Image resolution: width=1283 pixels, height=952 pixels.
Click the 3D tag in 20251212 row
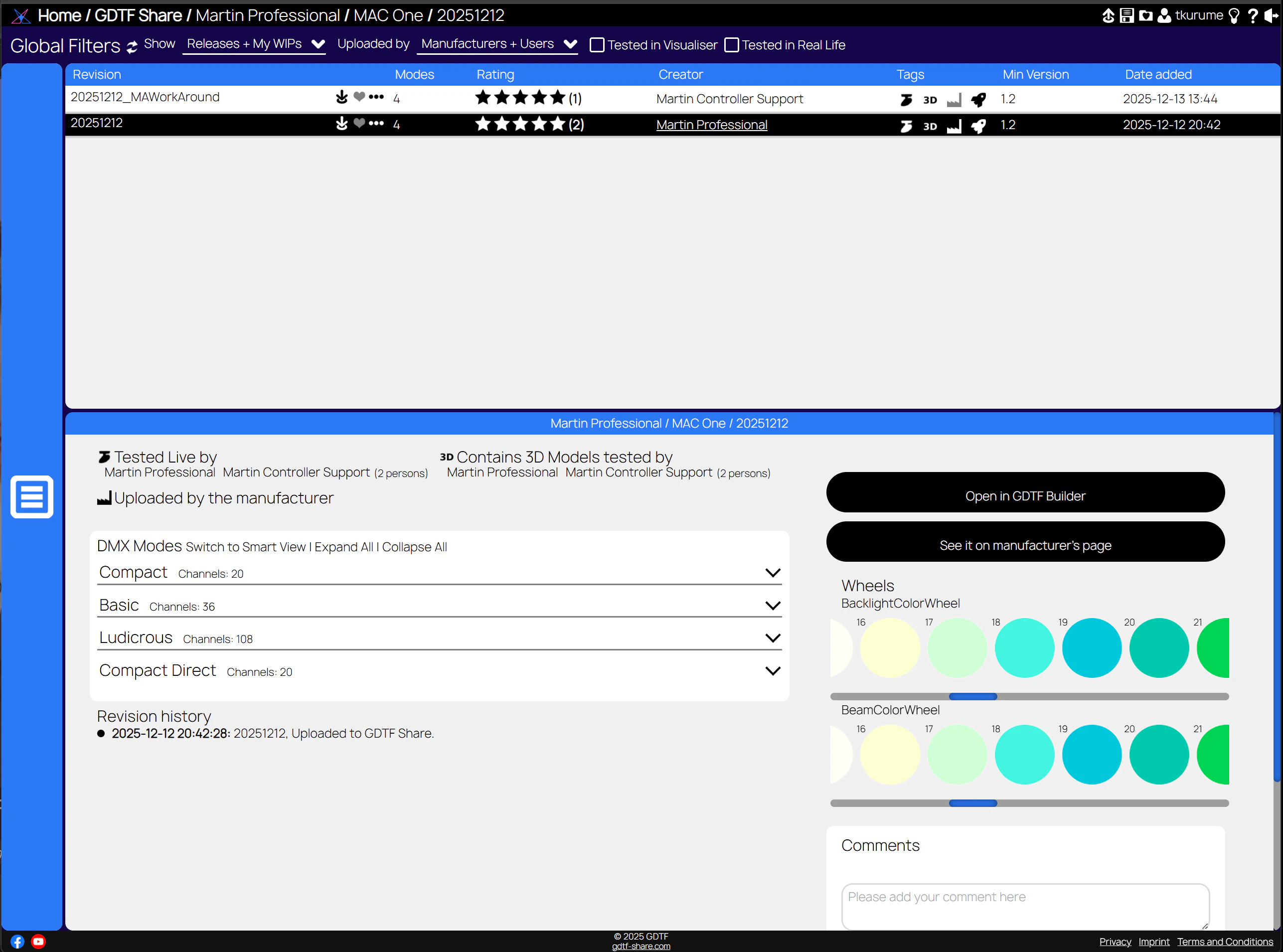930,126
